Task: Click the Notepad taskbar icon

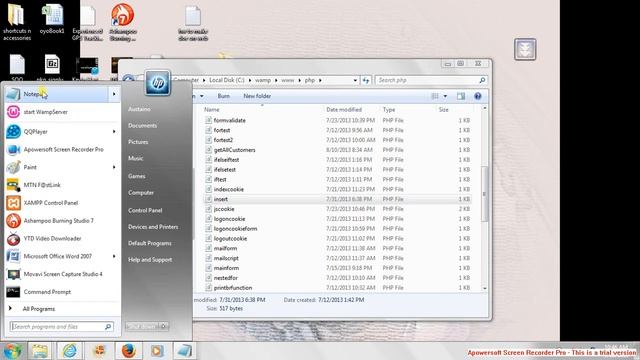Action: (x=184, y=351)
